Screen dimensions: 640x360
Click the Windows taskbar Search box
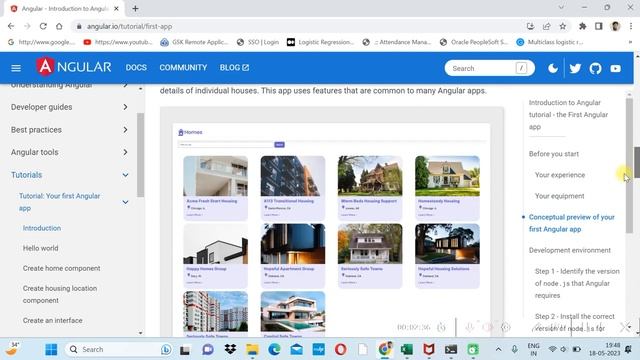pos(118,349)
